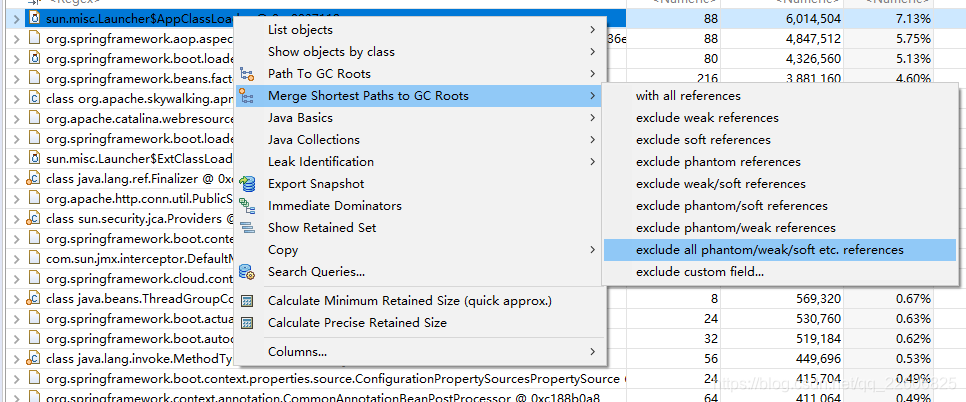This screenshot has height=402, width=966.
Task: Click the percentage cell 0.62%
Action: click(911, 339)
